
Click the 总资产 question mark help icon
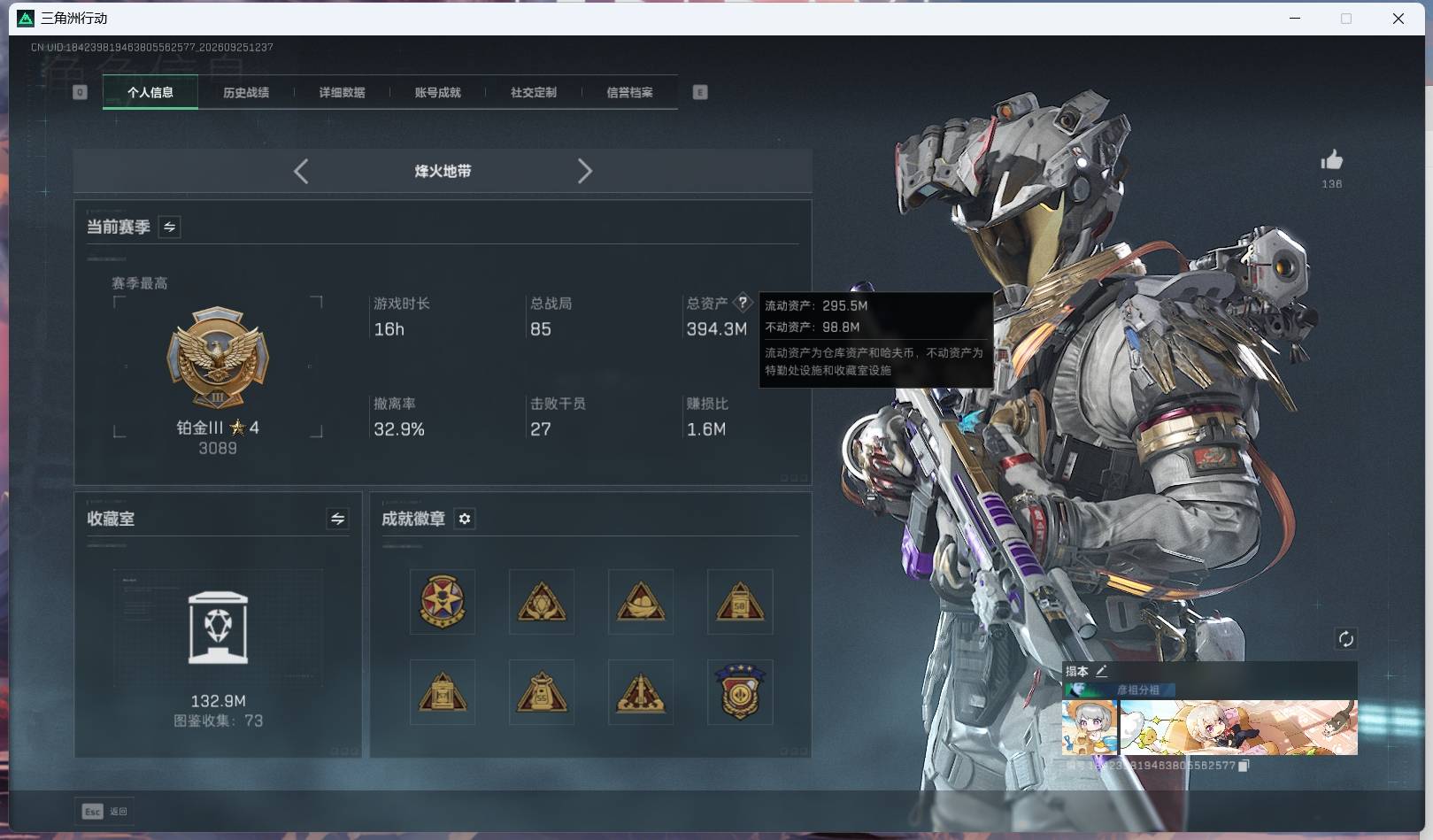[743, 302]
